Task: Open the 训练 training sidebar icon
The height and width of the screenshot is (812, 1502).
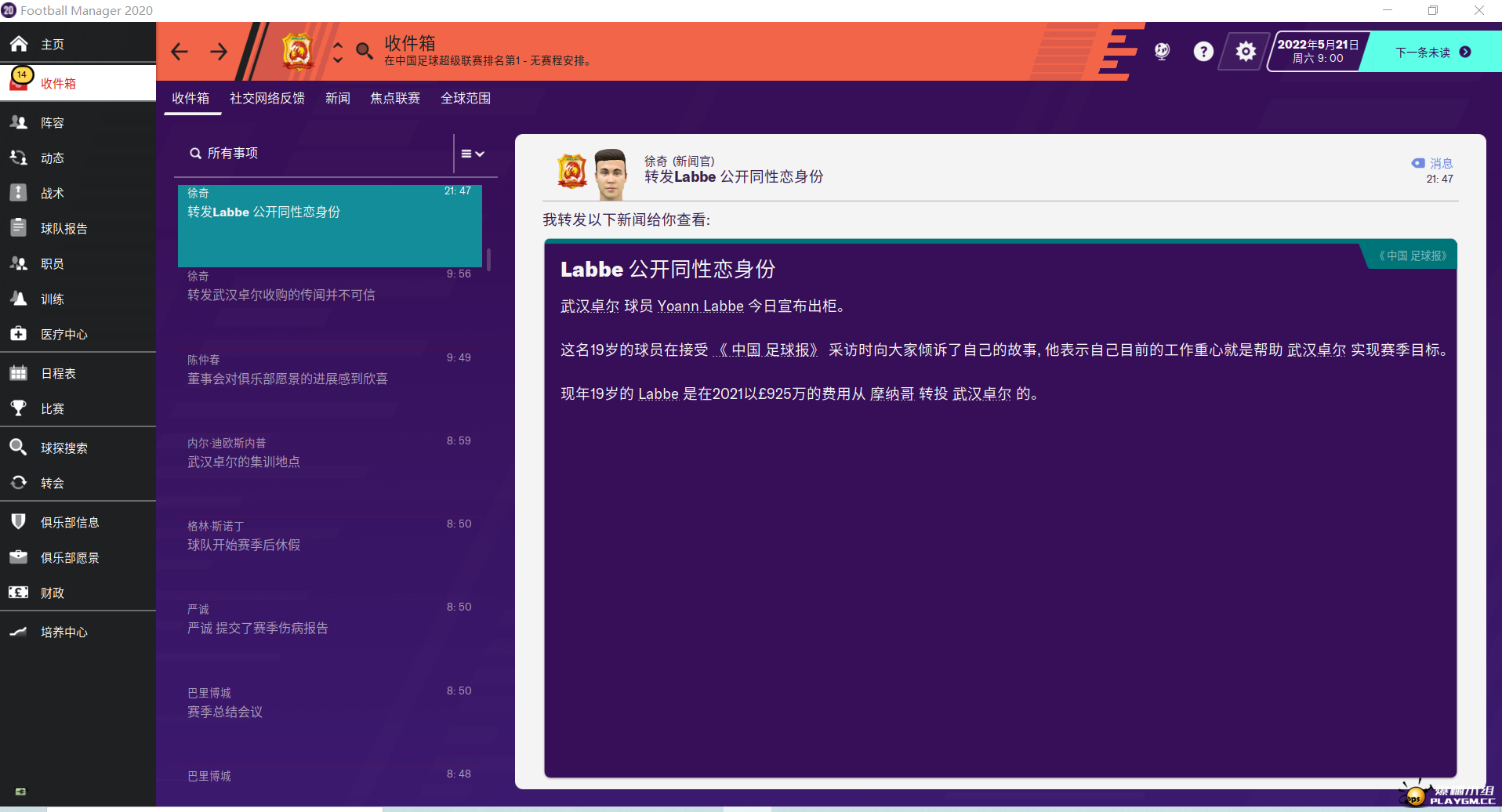Action: click(x=19, y=299)
